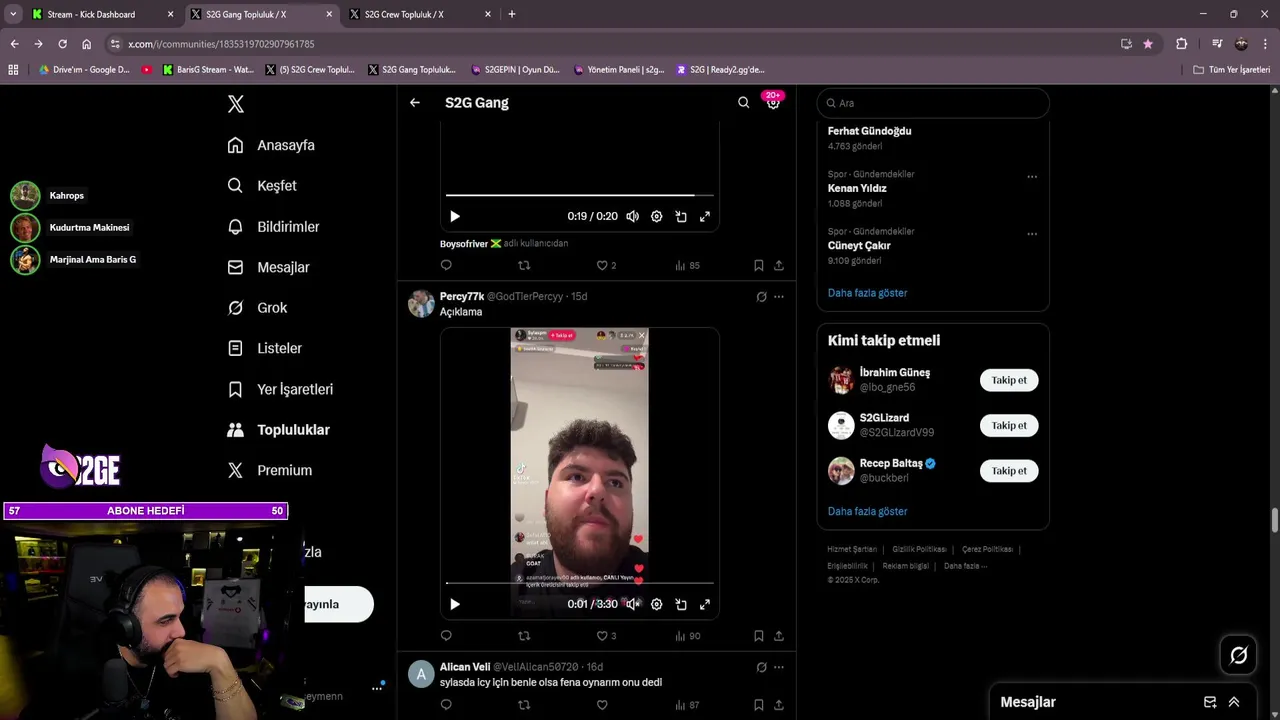Share the post with 90 views
This screenshot has width=1280, height=720.
779,635
